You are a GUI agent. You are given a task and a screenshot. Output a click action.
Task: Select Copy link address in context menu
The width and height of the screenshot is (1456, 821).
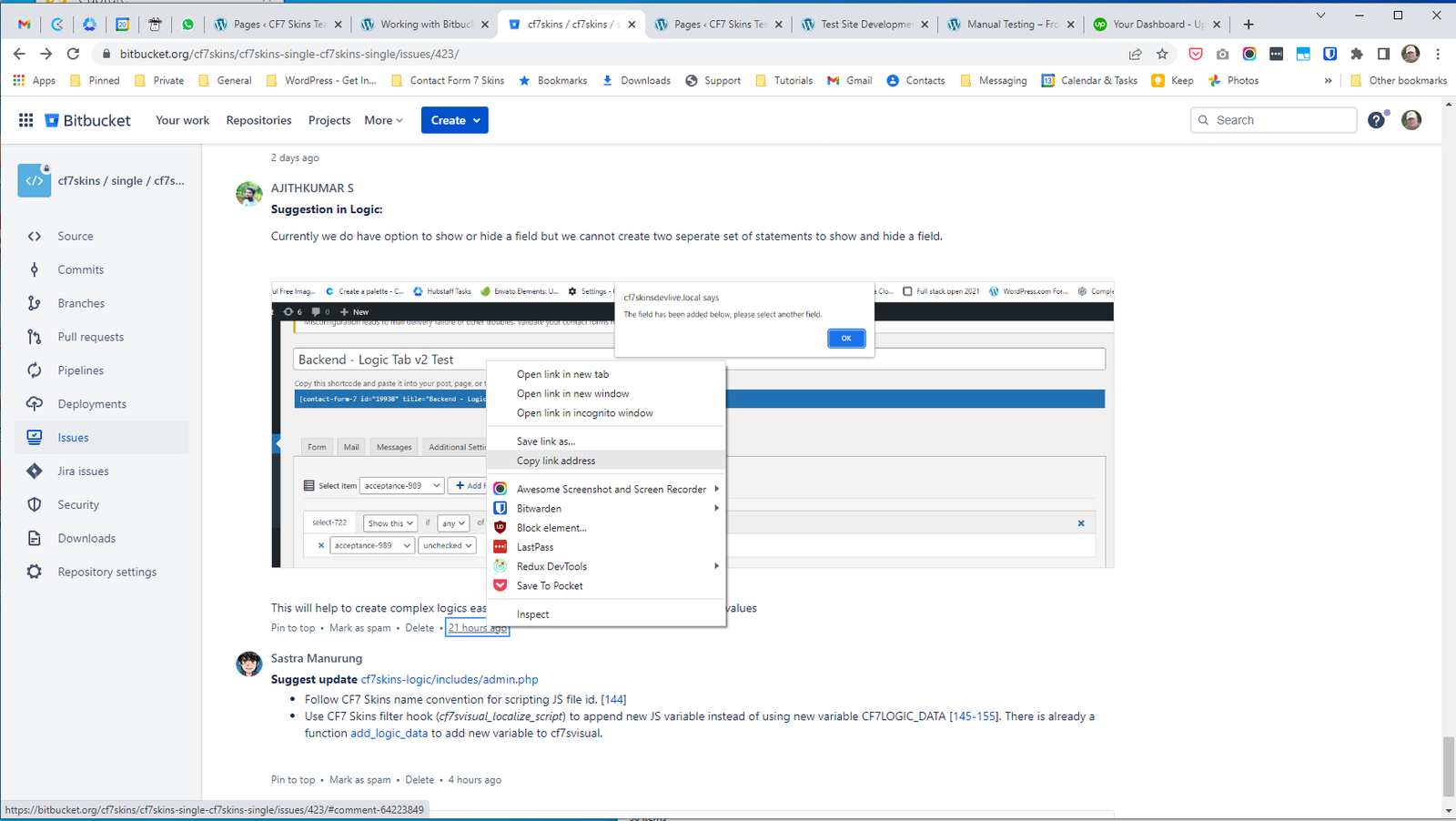click(x=556, y=461)
